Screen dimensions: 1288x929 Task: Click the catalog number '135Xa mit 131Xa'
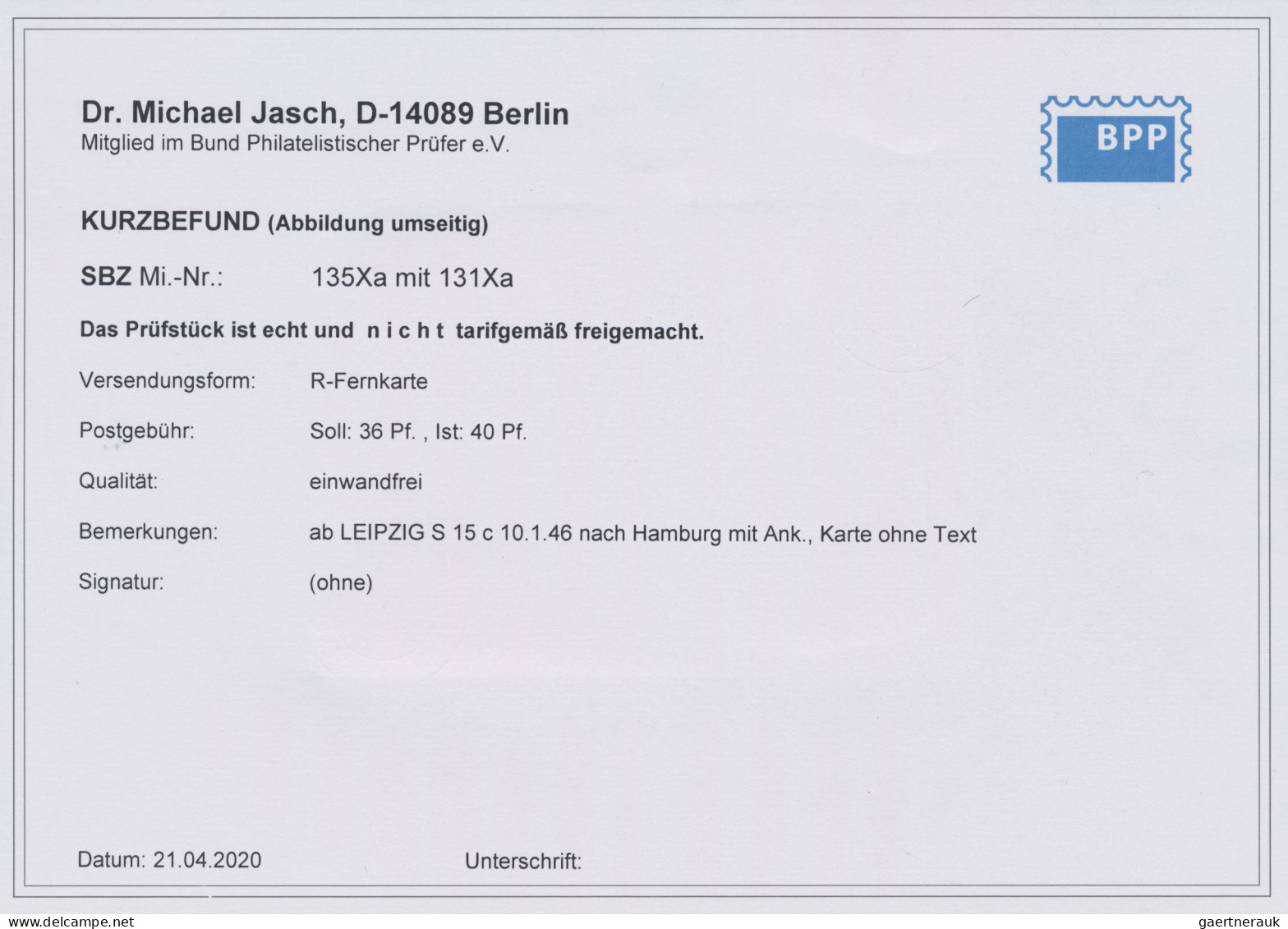[x=412, y=278]
